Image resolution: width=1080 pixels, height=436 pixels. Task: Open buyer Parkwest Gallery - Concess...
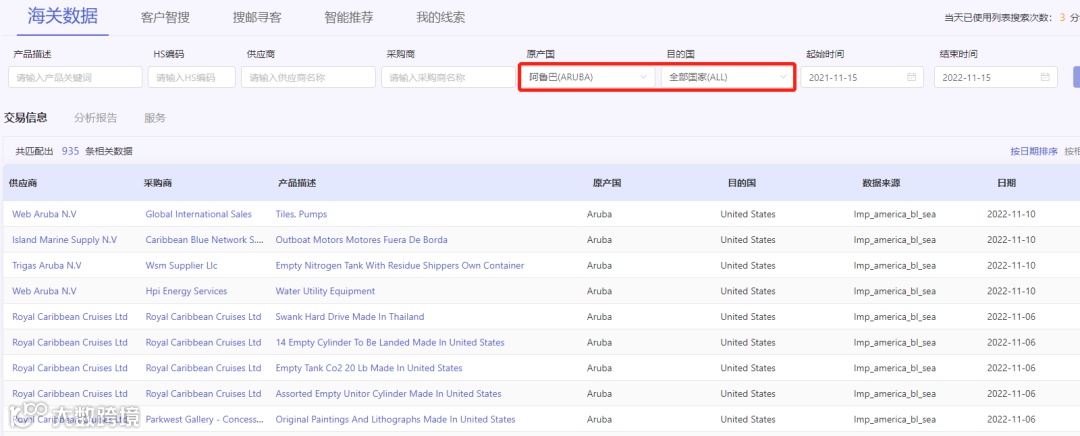205,419
